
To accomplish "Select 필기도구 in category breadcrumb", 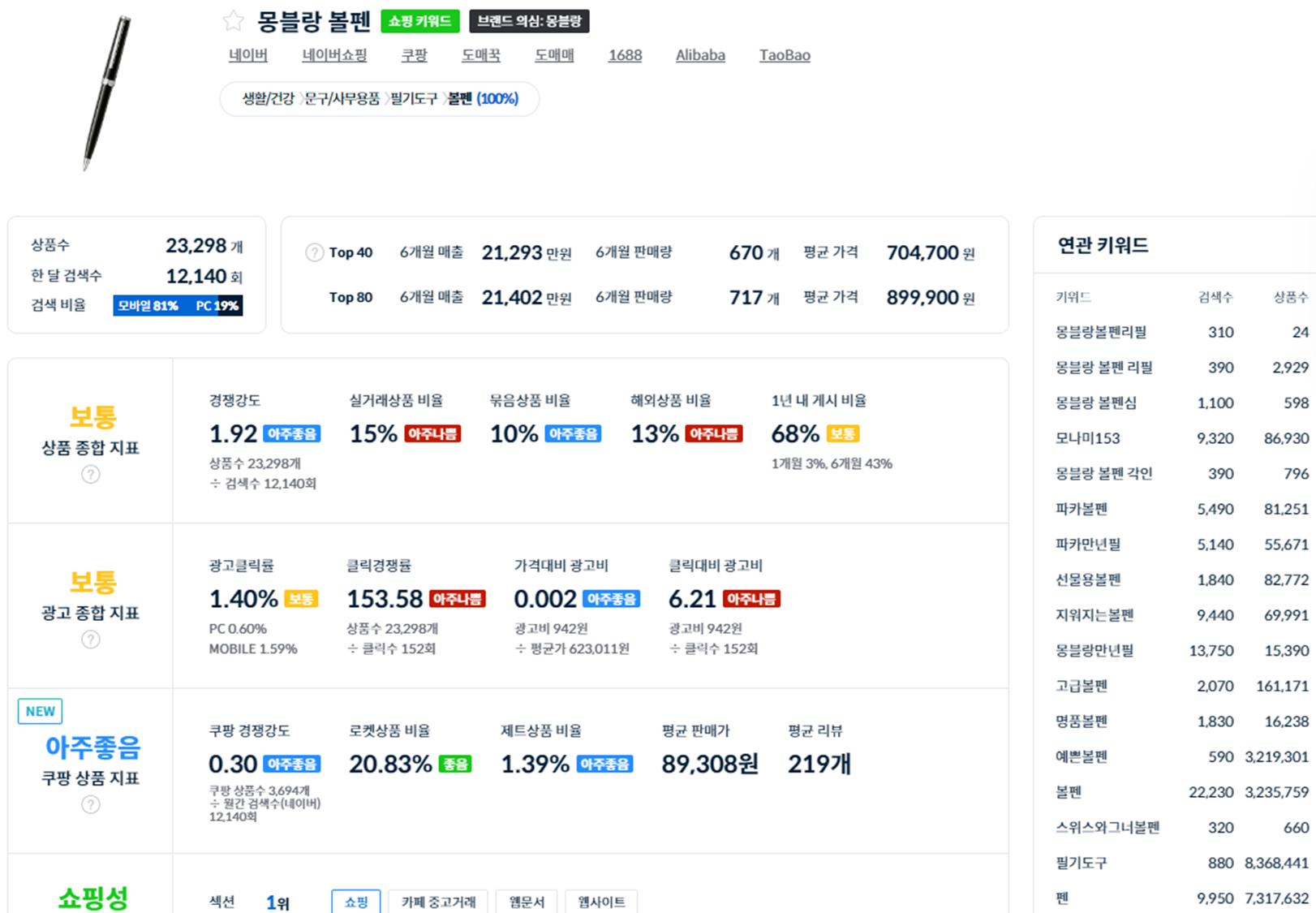I will pyautogui.click(x=414, y=99).
